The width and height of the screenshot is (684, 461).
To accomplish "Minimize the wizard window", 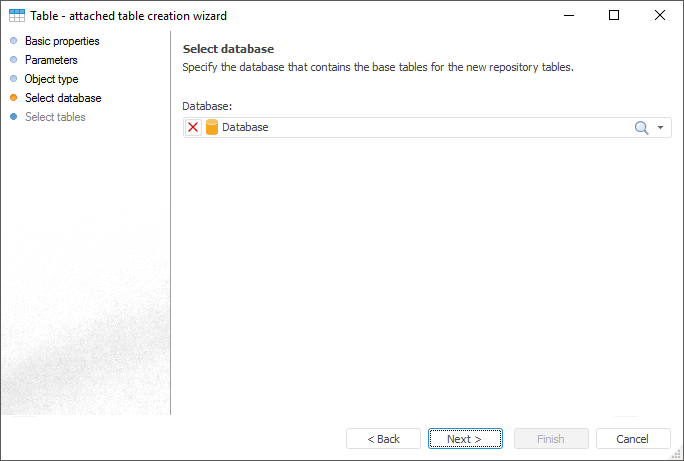I will pyautogui.click(x=568, y=16).
